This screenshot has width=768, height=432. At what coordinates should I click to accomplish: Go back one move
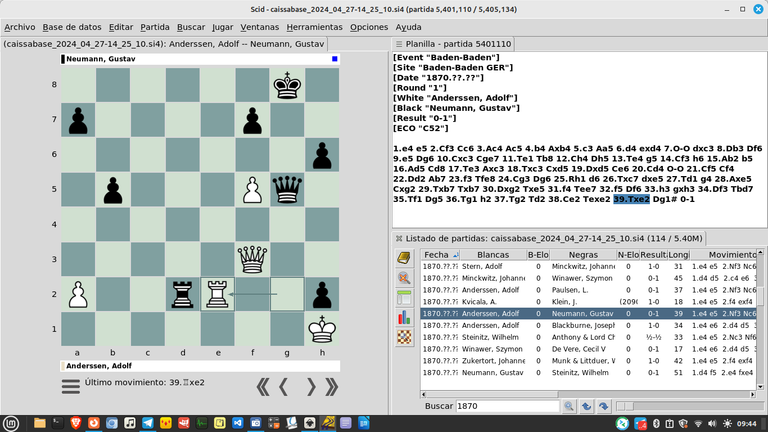pos(283,387)
